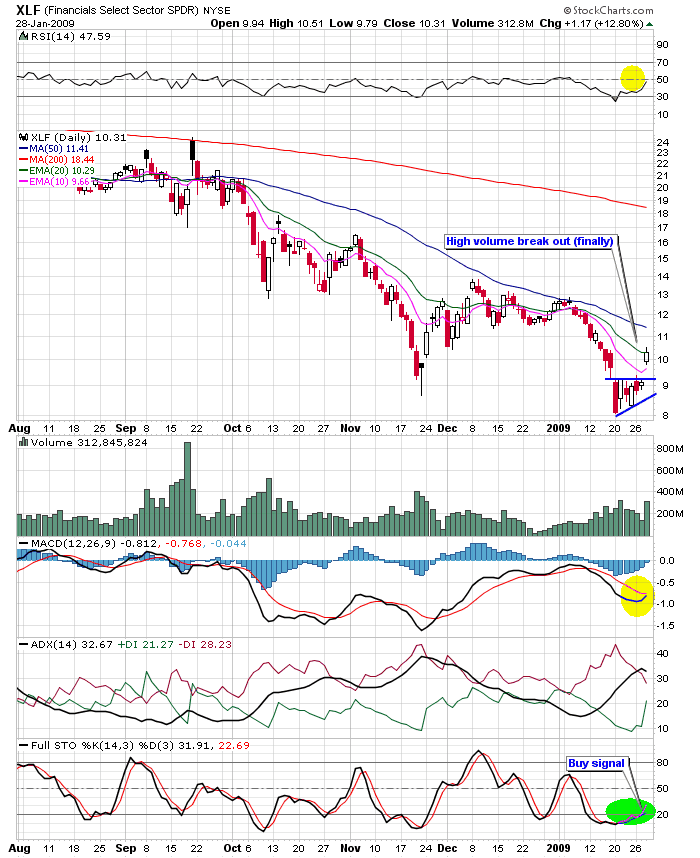The height and width of the screenshot is (858, 700).
Task: Click the 800M label on volume axis
Action: [x=670, y=449]
